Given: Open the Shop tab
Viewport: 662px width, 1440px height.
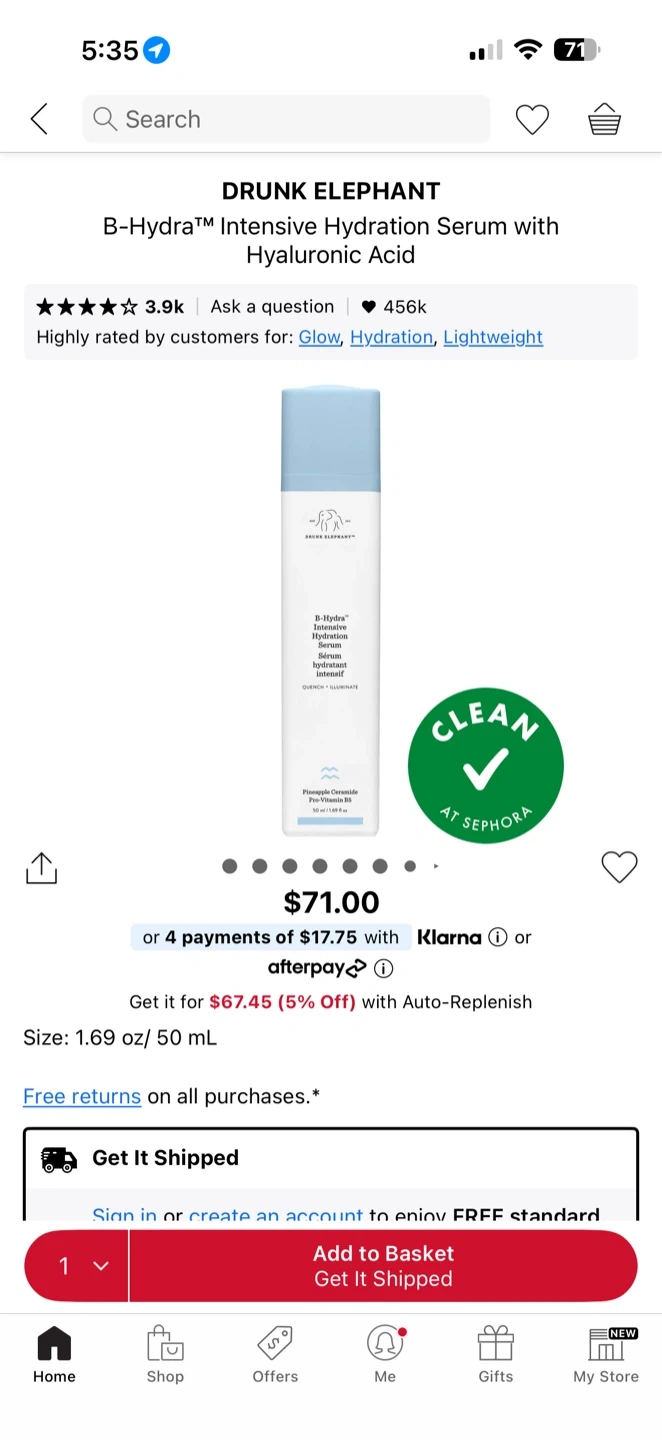Looking at the screenshot, I should pos(165,1355).
